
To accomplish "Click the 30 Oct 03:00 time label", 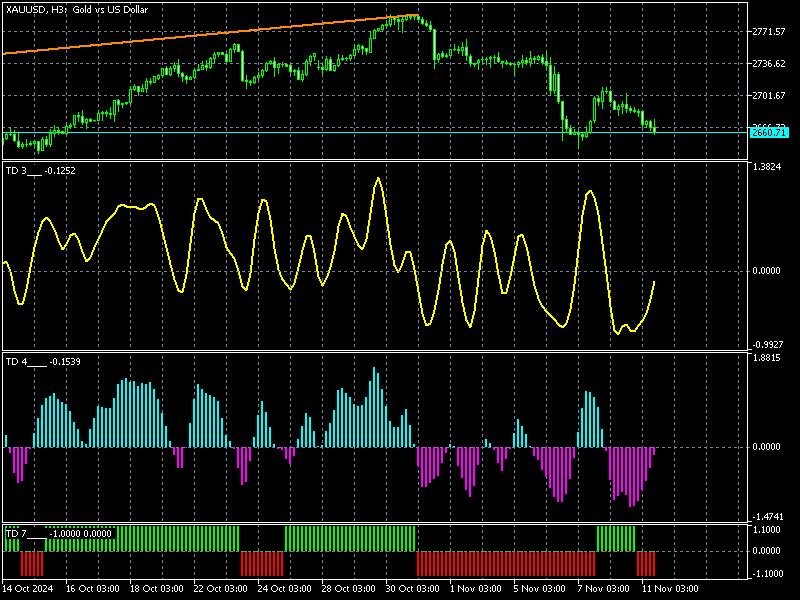I will [x=412, y=588].
